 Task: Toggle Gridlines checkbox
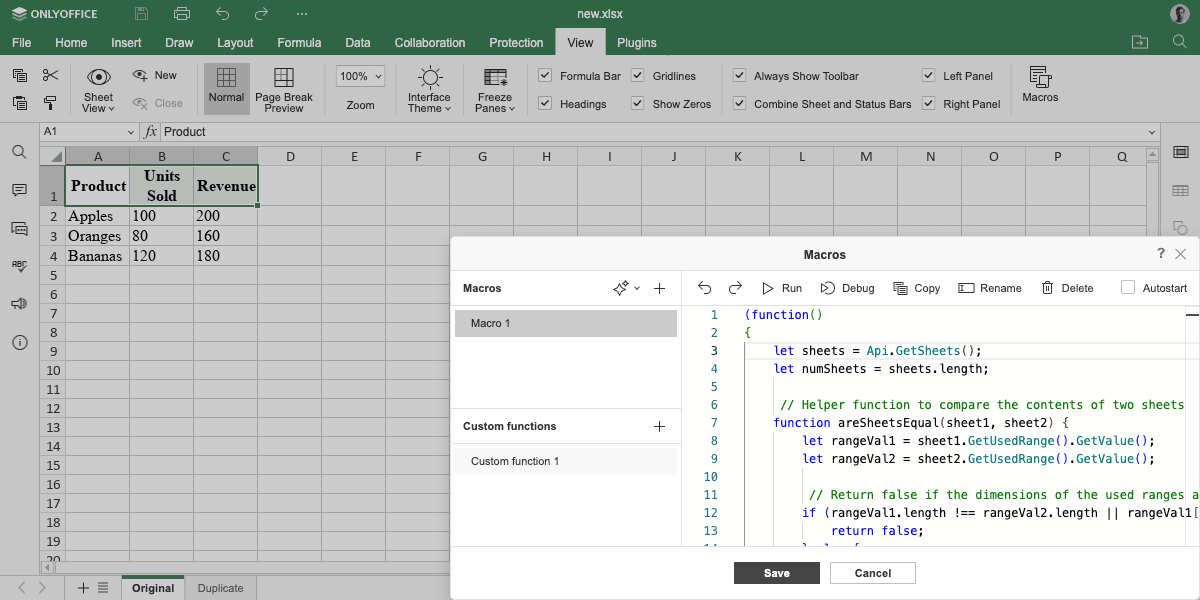[x=638, y=75]
